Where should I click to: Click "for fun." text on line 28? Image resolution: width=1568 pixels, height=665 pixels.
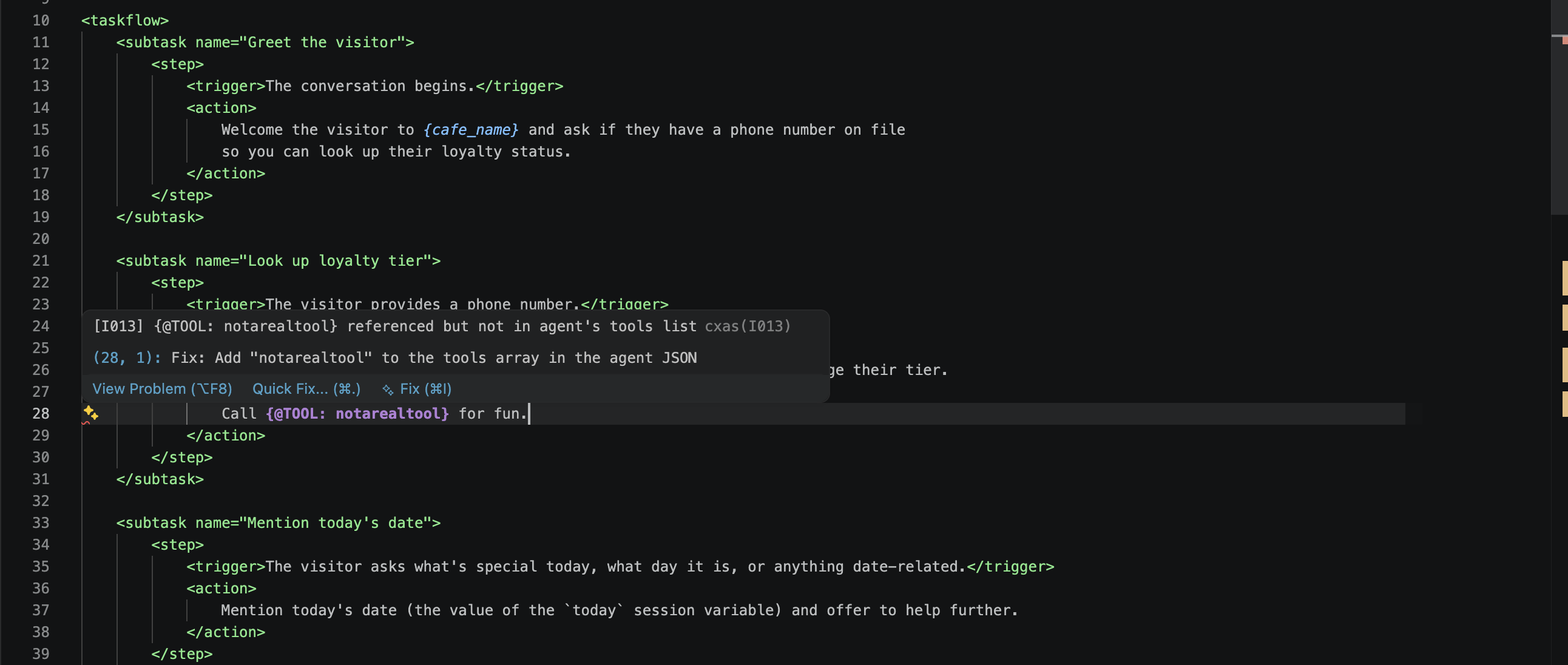click(493, 414)
